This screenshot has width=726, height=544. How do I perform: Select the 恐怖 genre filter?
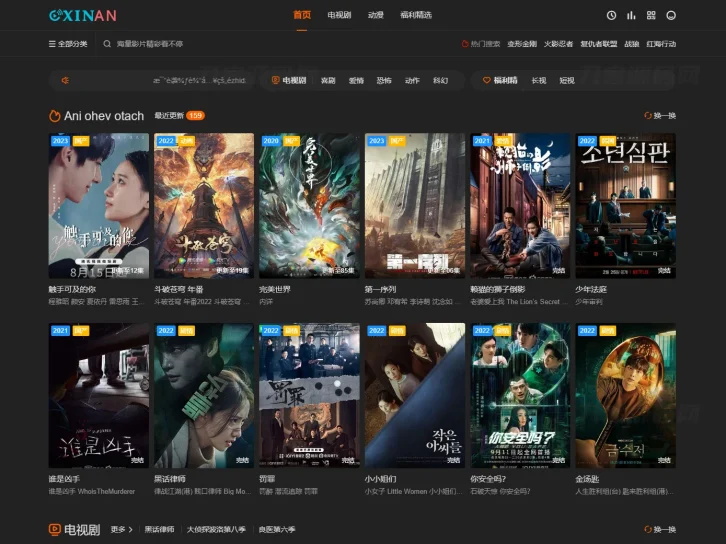(384, 81)
